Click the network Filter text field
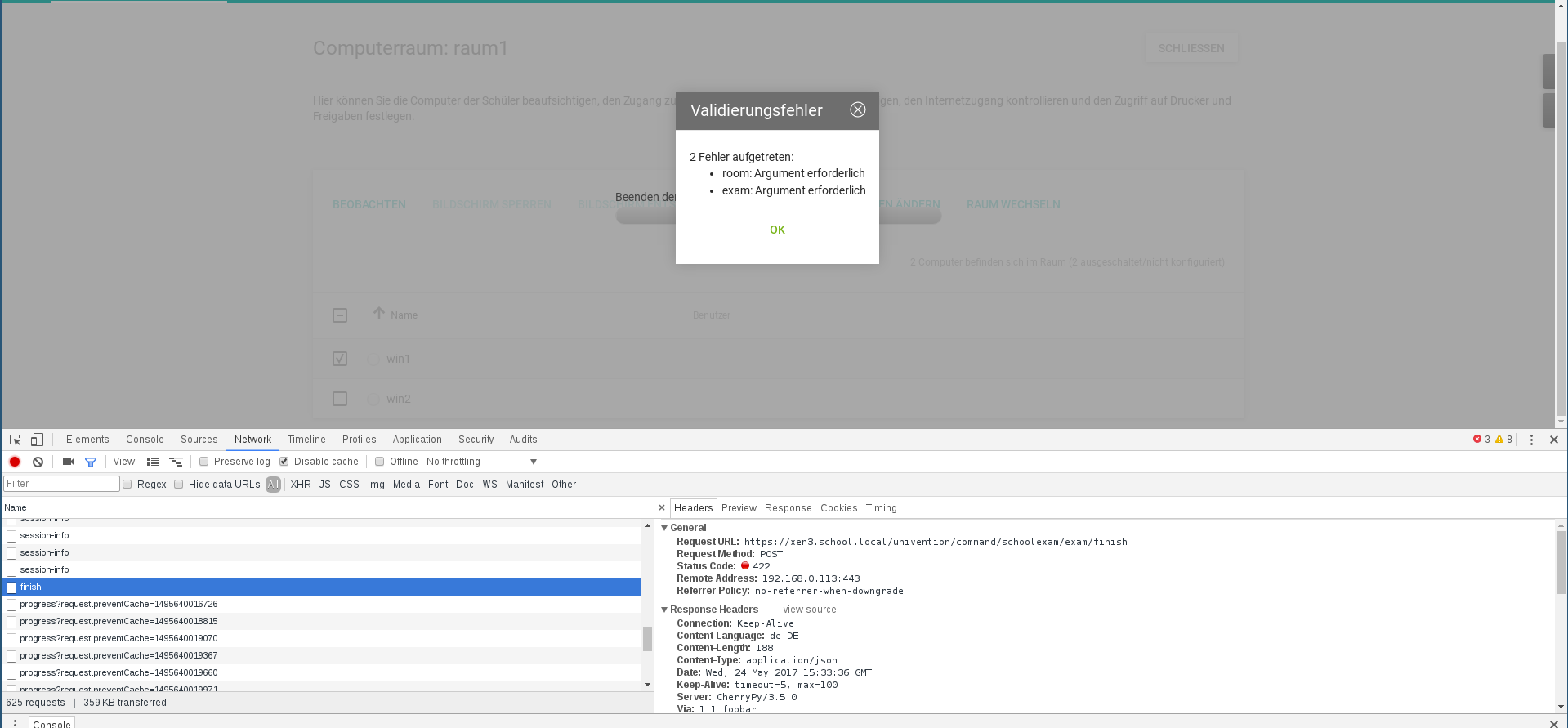The width and height of the screenshot is (1568, 728). 62,484
